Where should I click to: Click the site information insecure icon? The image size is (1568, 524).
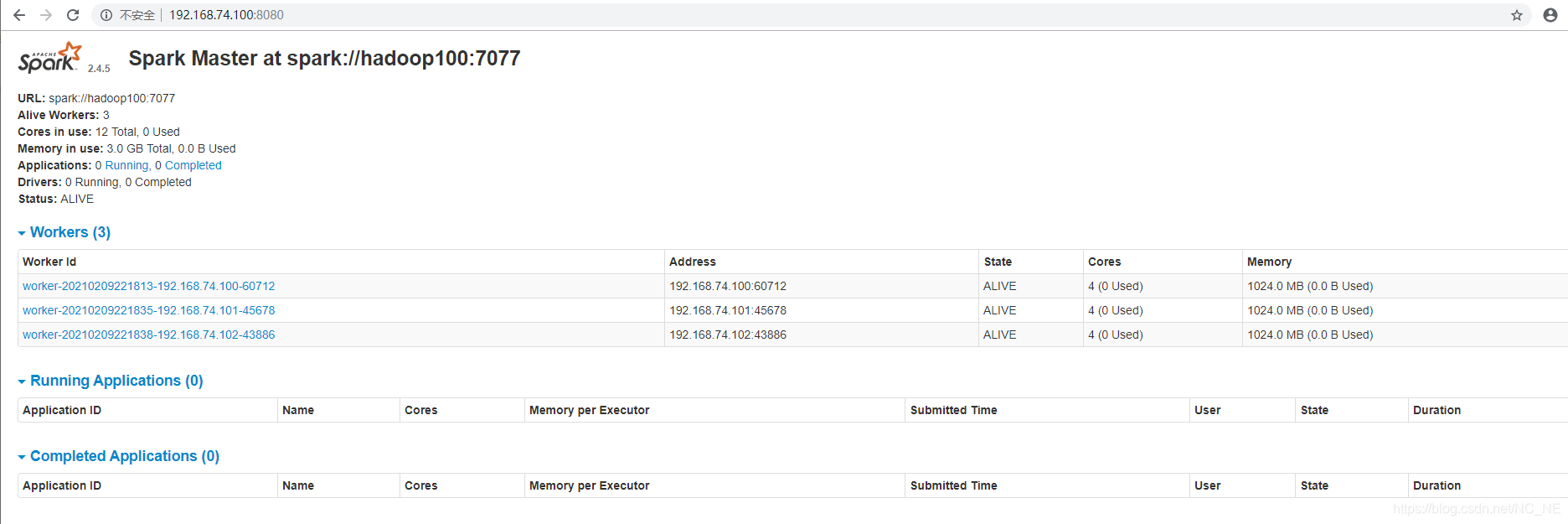coord(106,15)
